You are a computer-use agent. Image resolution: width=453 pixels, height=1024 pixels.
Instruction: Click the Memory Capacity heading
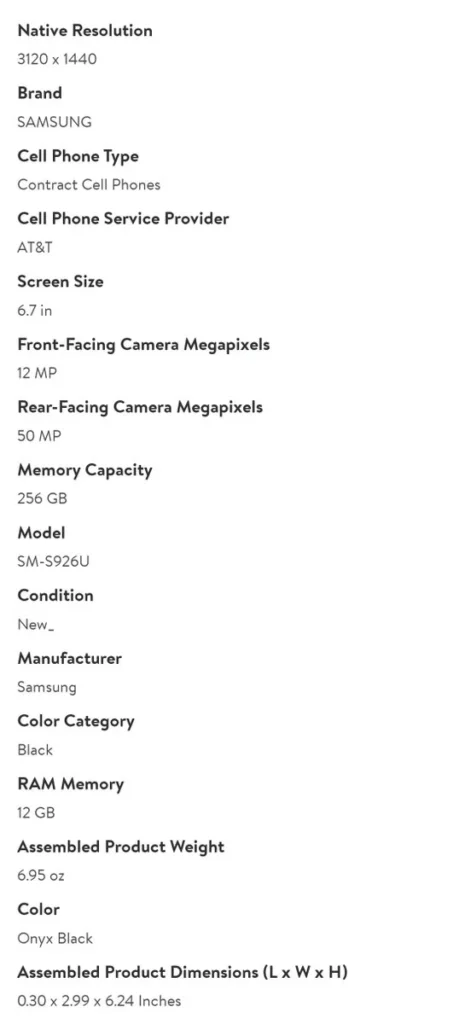pyautogui.click(x=85, y=471)
